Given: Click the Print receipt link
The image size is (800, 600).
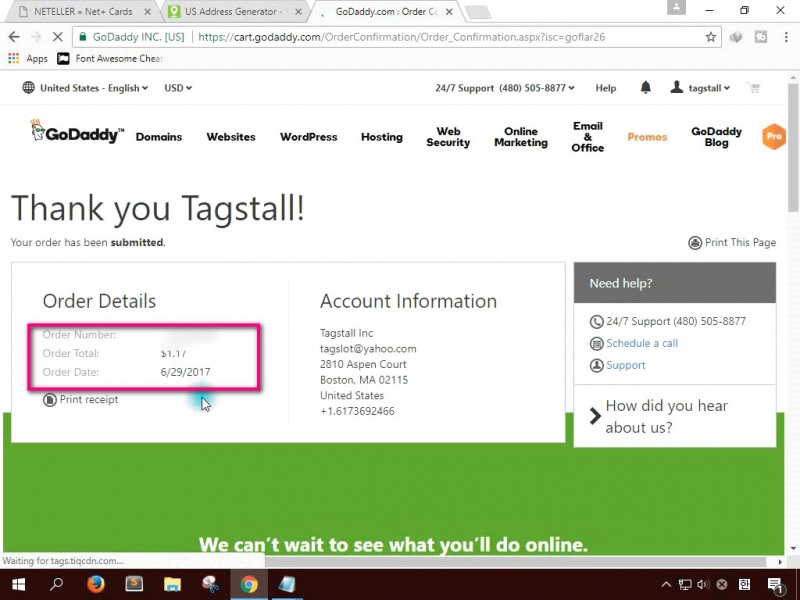Looking at the screenshot, I should pos(81,399).
